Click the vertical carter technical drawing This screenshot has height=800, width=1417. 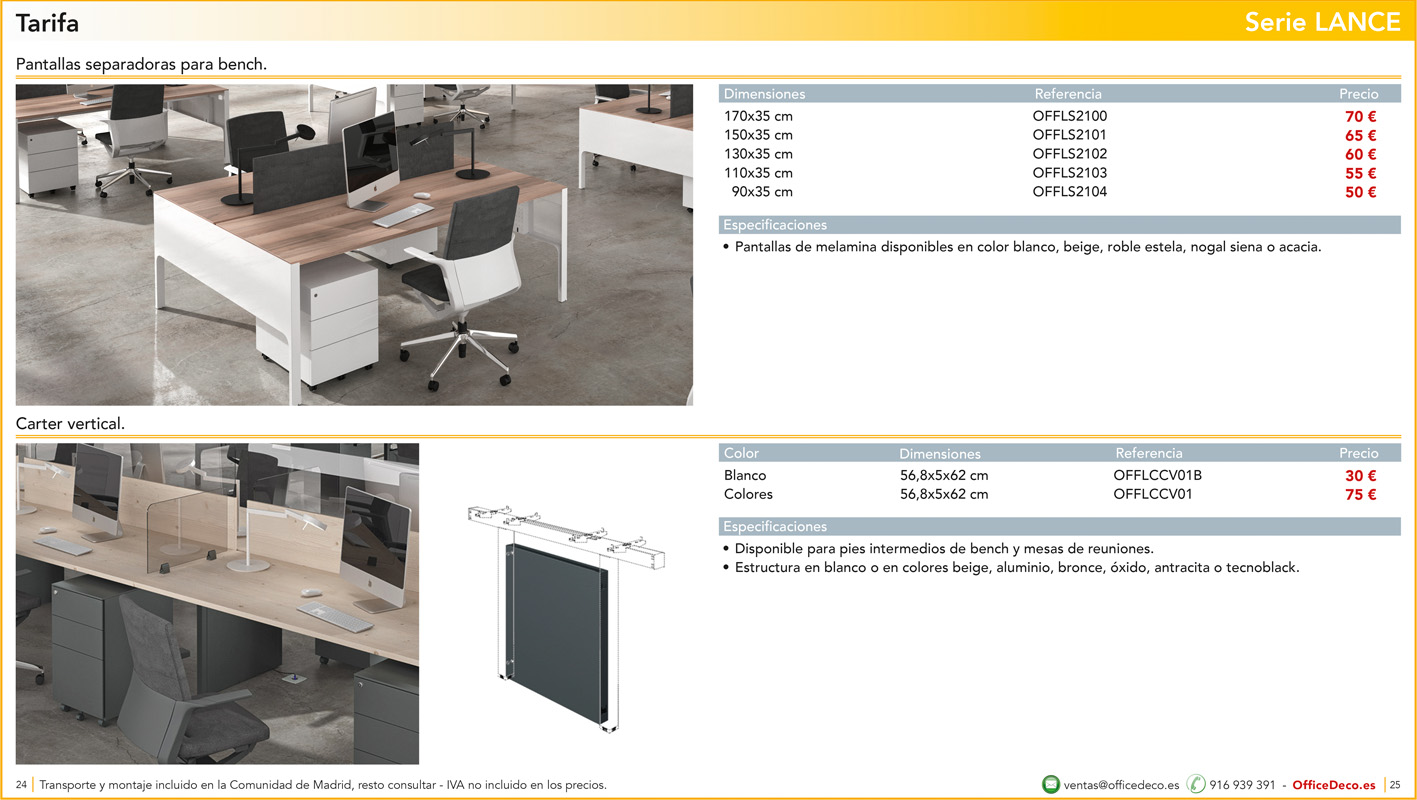tap(568, 619)
